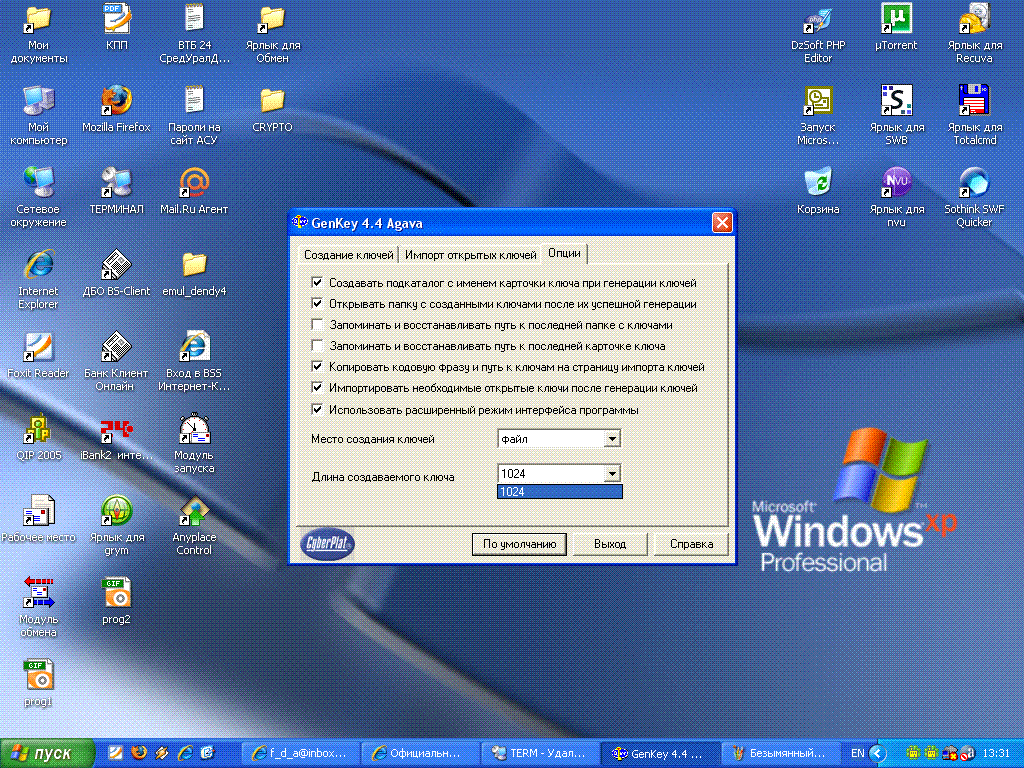Open the µTorrent desktop shortcut

[895, 19]
